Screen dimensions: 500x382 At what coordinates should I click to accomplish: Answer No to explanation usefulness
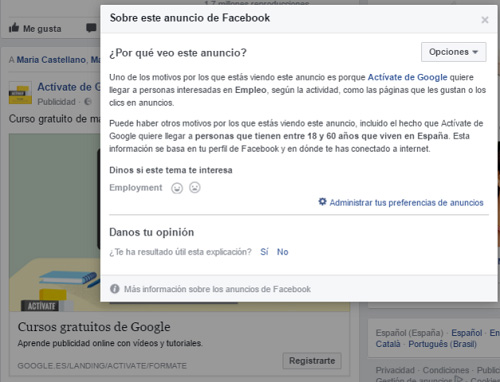[x=283, y=252]
